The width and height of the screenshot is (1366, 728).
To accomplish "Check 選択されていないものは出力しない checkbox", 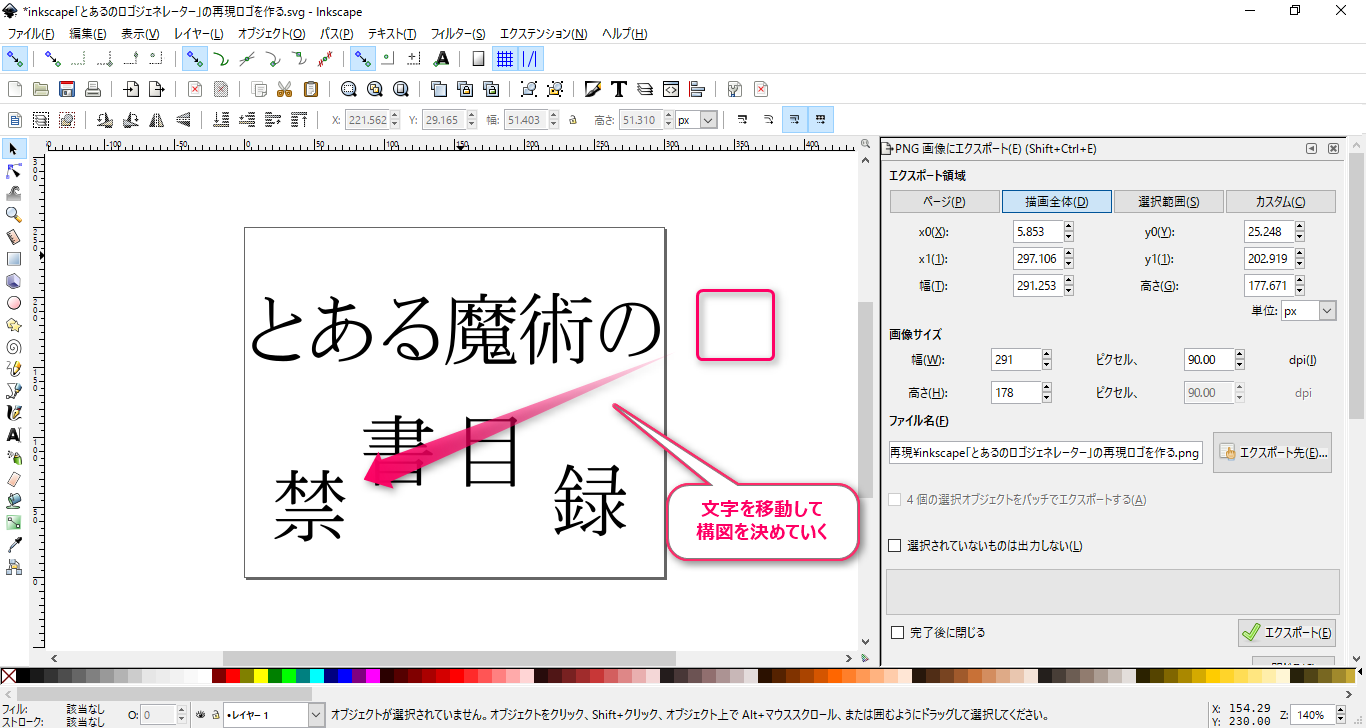I will coord(896,546).
